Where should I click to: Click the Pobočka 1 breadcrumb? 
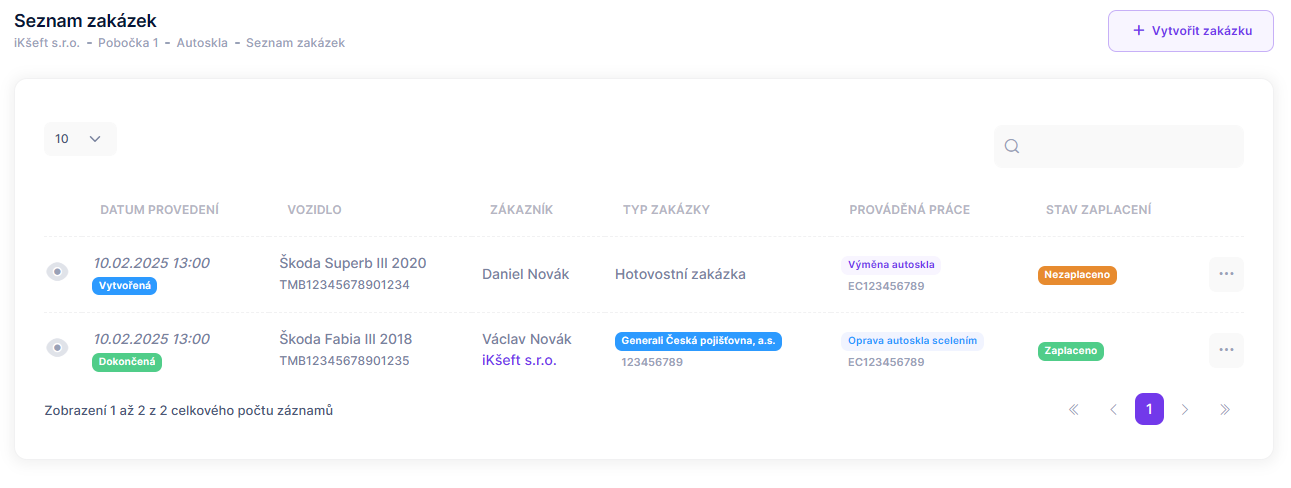coord(128,43)
